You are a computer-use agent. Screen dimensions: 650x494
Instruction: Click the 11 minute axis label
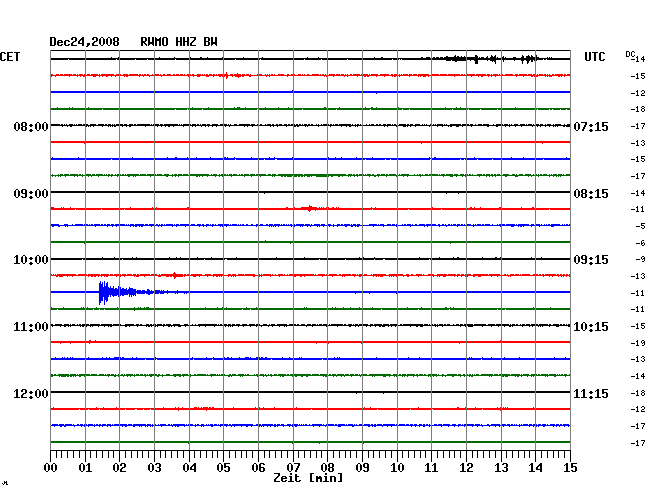pos(432,467)
